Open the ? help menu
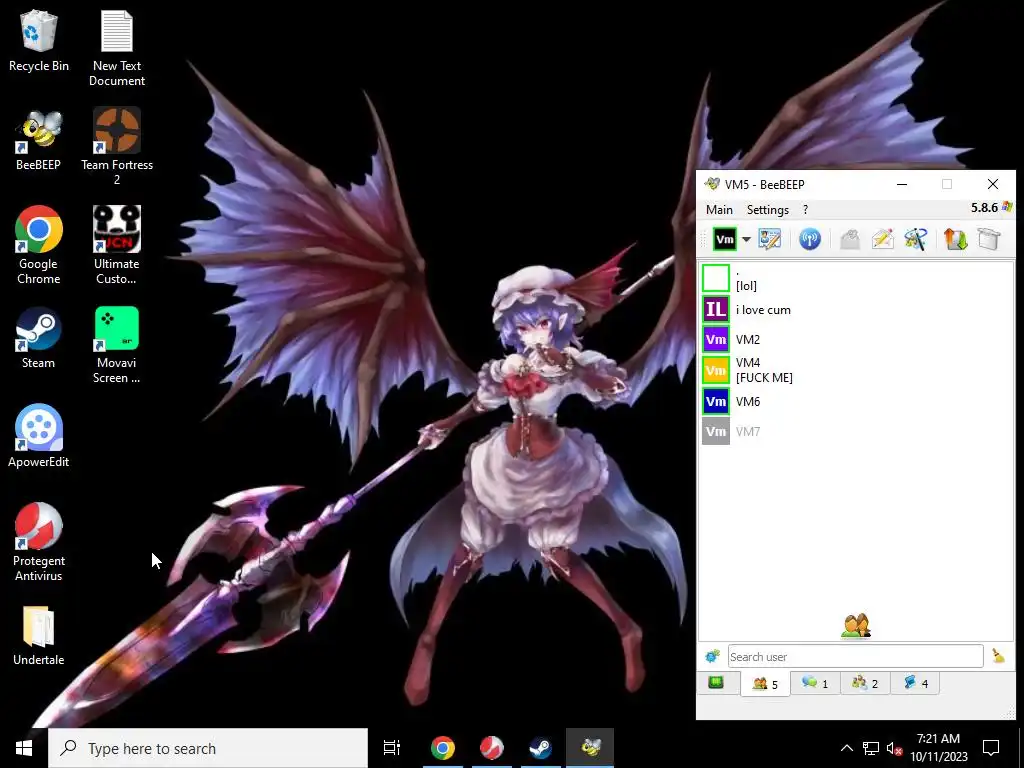Screen dimensions: 1024x768 pyautogui.click(x=805, y=210)
